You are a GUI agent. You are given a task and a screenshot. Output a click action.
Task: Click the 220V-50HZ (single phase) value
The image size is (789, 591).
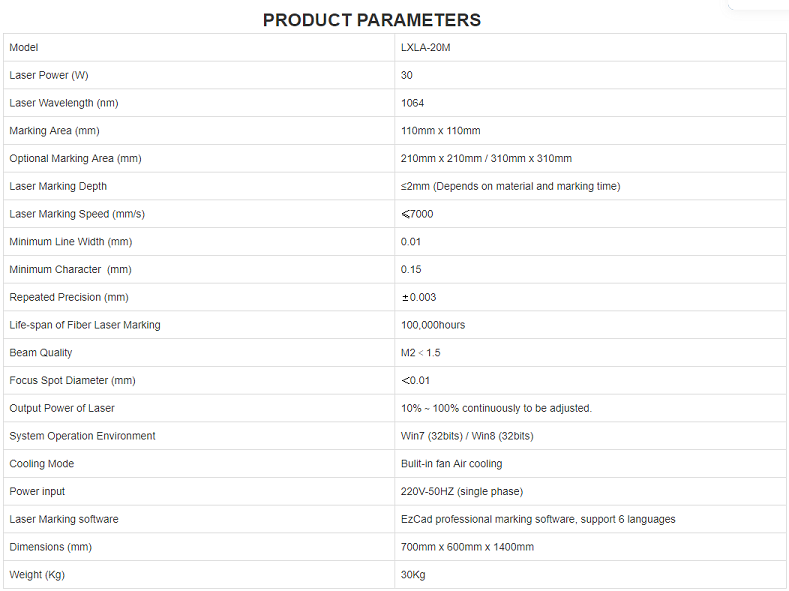(x=462, y=492)
